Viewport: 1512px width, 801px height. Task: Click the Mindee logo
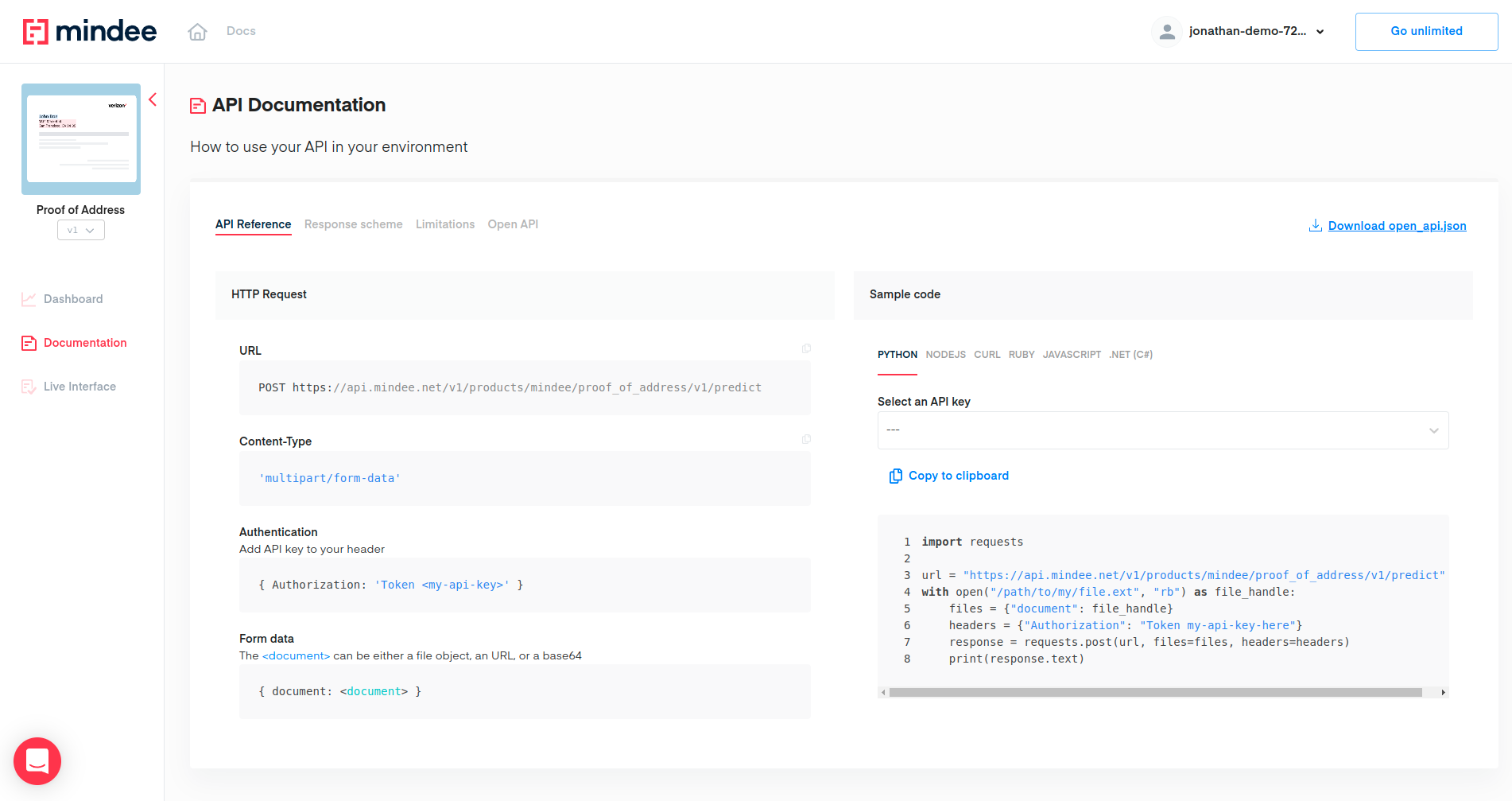[90, 31]
